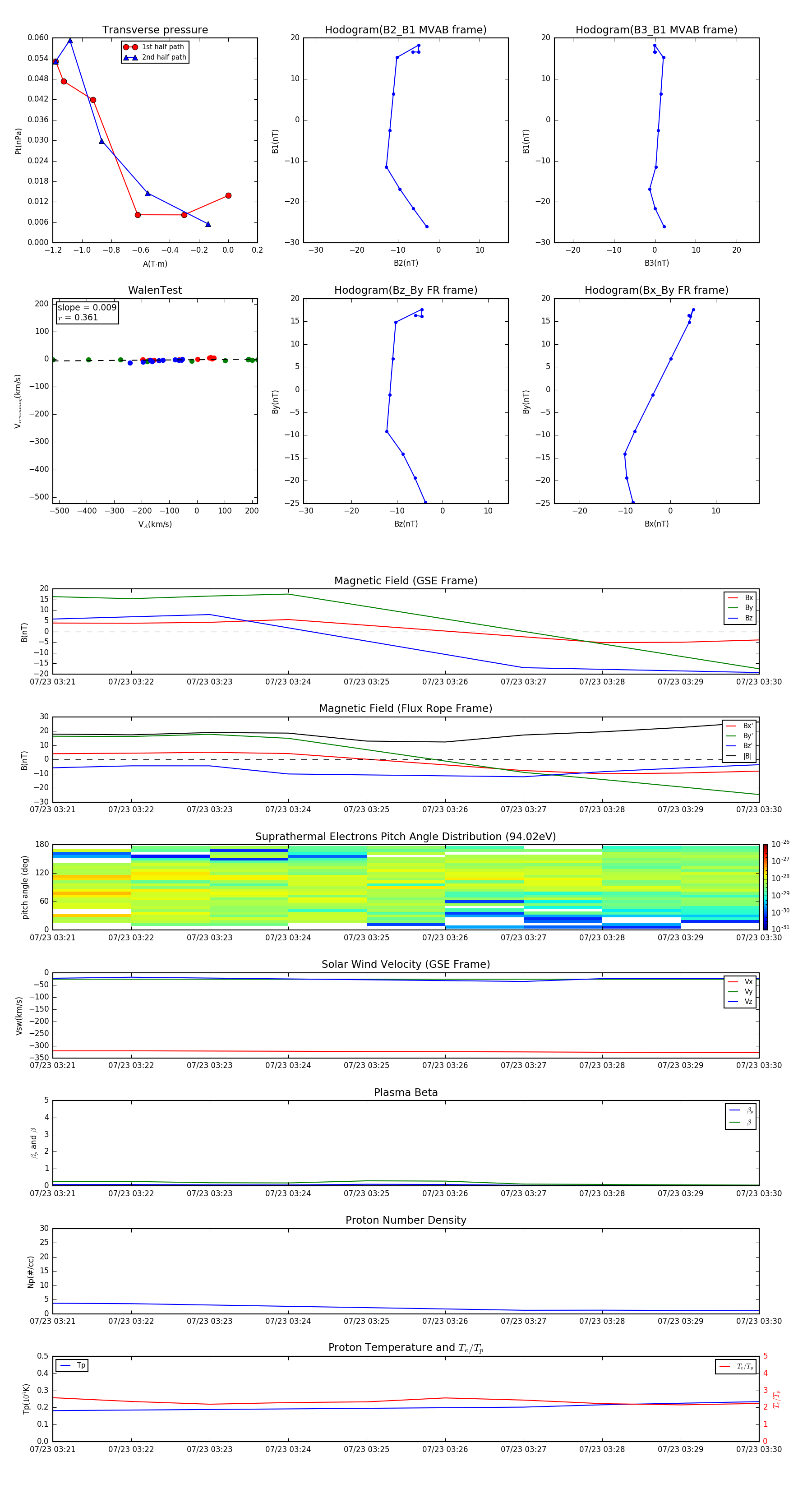Click the "Proton Temperature and Te/Tp" title
Screen dimensions: 812x1489
[x=406, y=1348]
